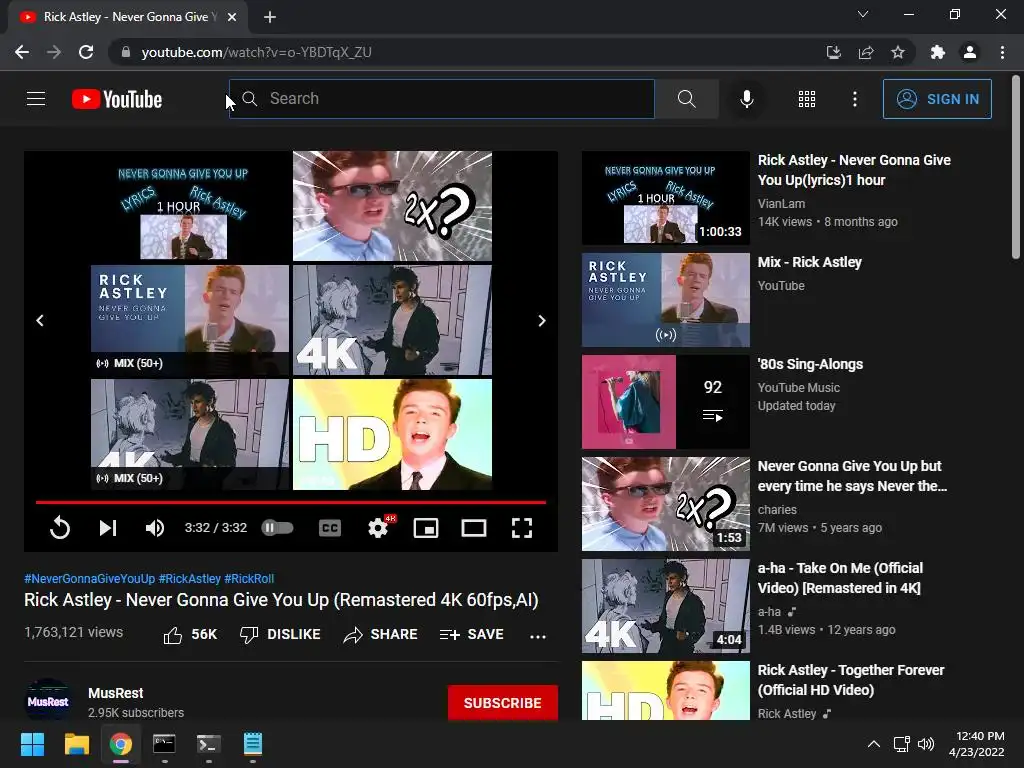Open Chrome extensions puzzle icon
Viewport: 1024px width, 768px height.
938,52
